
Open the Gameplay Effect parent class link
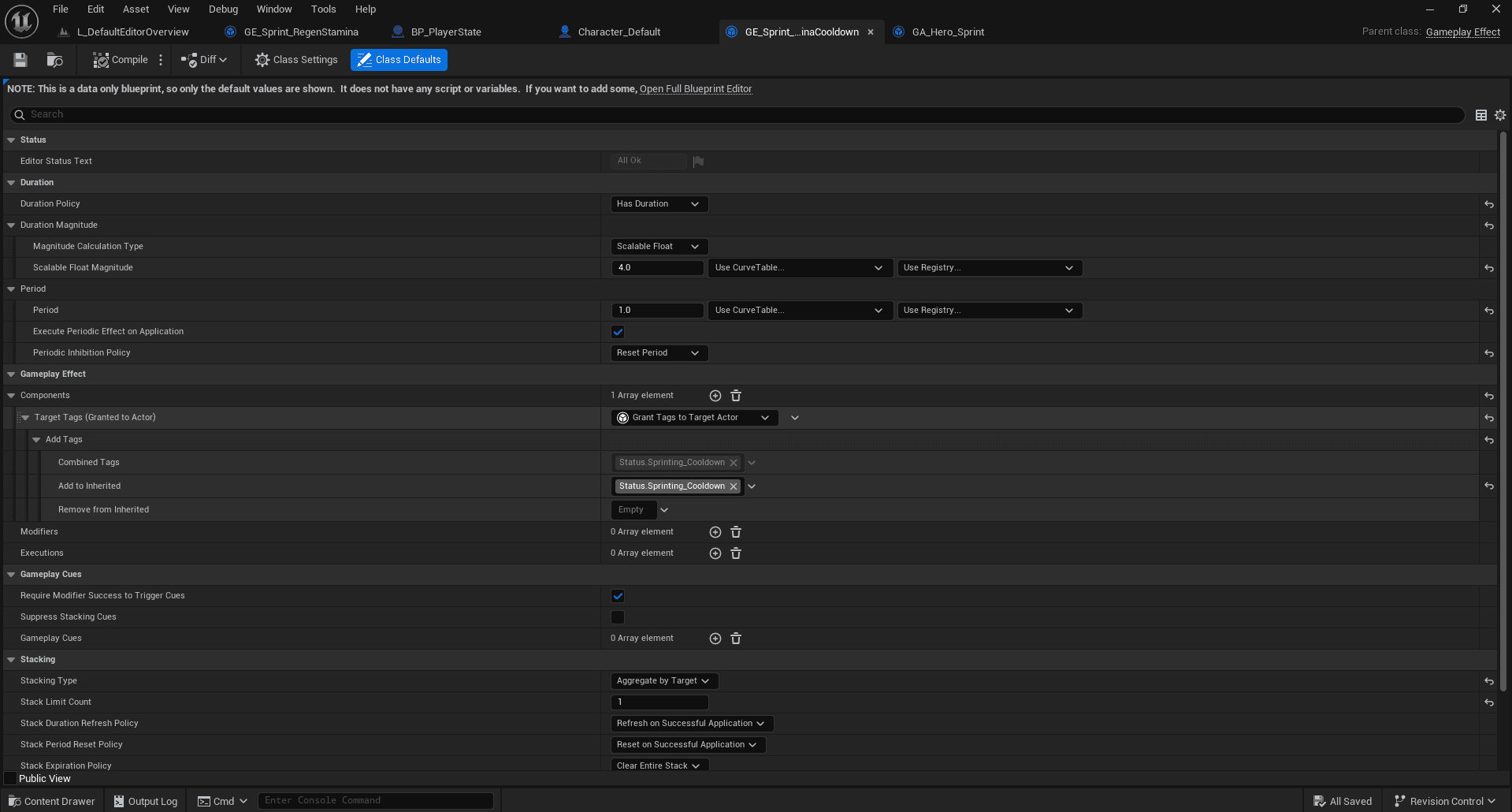tap(1462, 32)
